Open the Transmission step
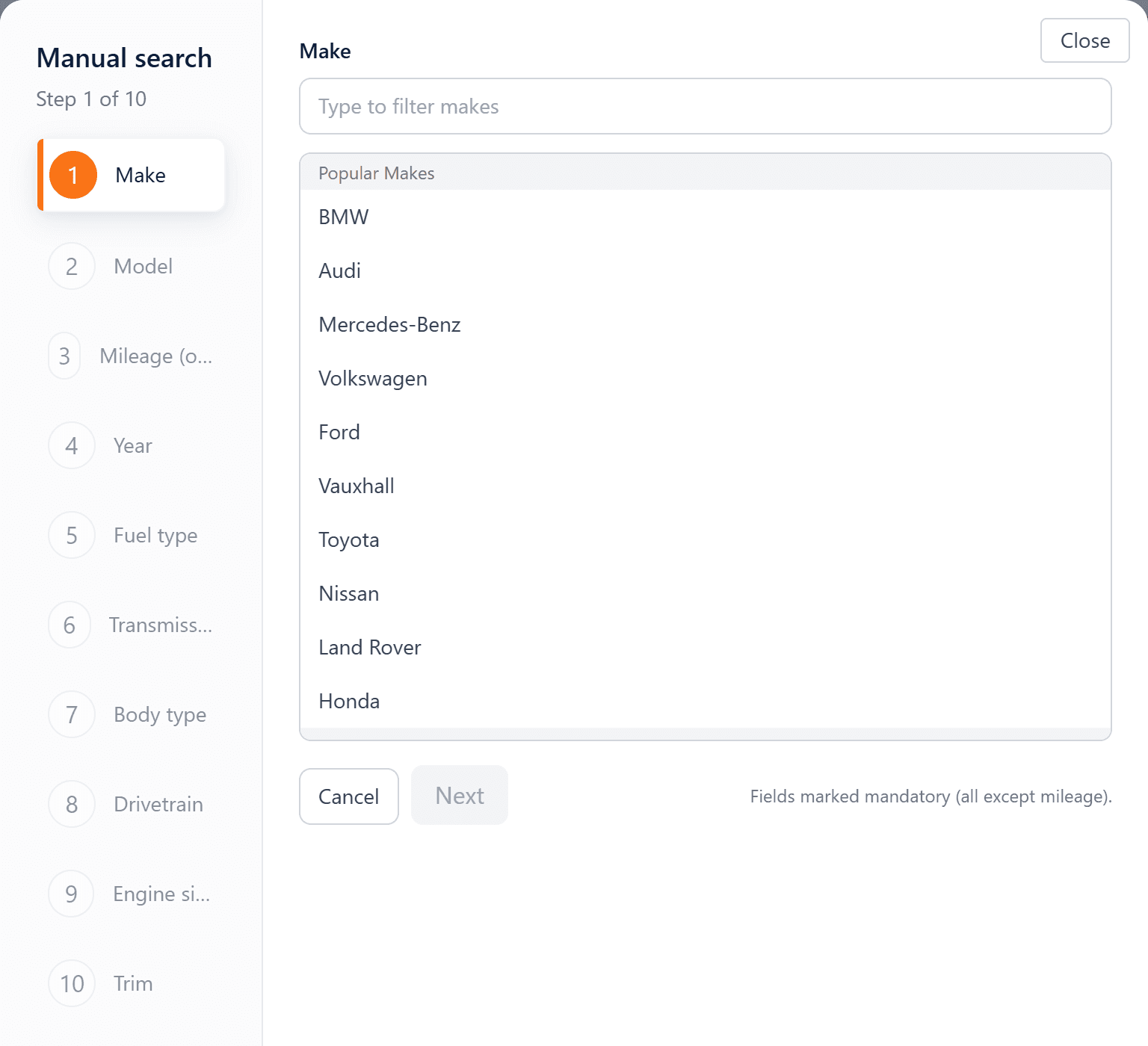Viewport: 1148px width, 1046px height. pos(132,625)
